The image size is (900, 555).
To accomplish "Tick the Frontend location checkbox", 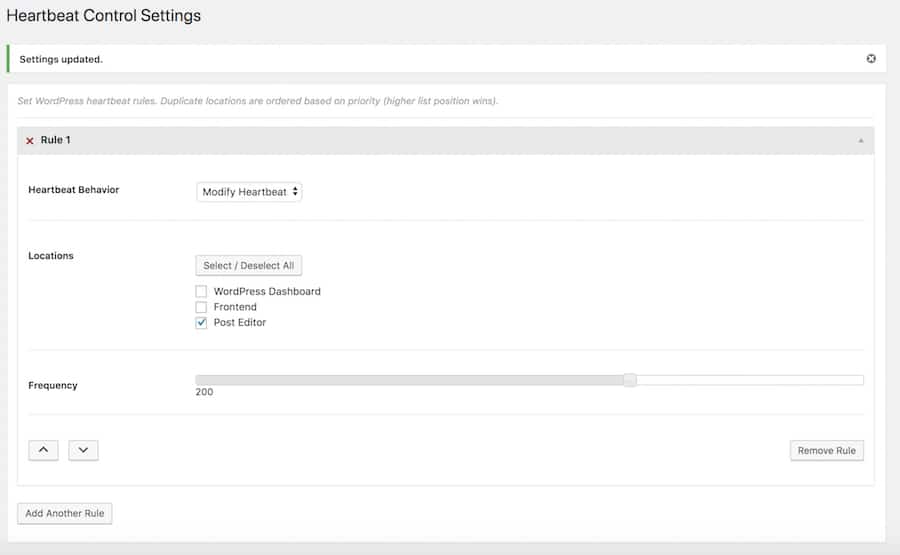I will point(201,307).
